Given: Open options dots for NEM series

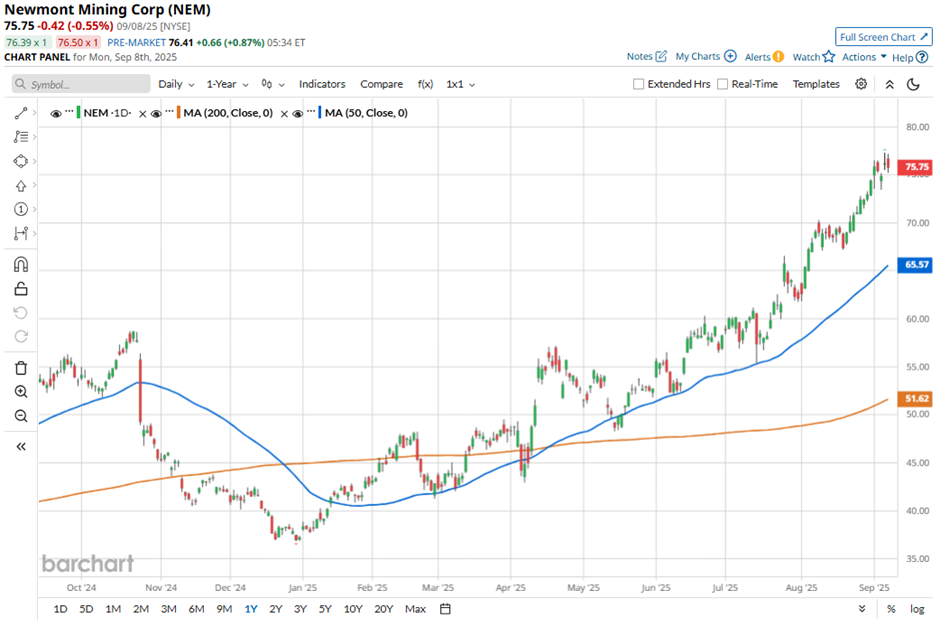Looking at the screenshot, I should tap(69, 111).
